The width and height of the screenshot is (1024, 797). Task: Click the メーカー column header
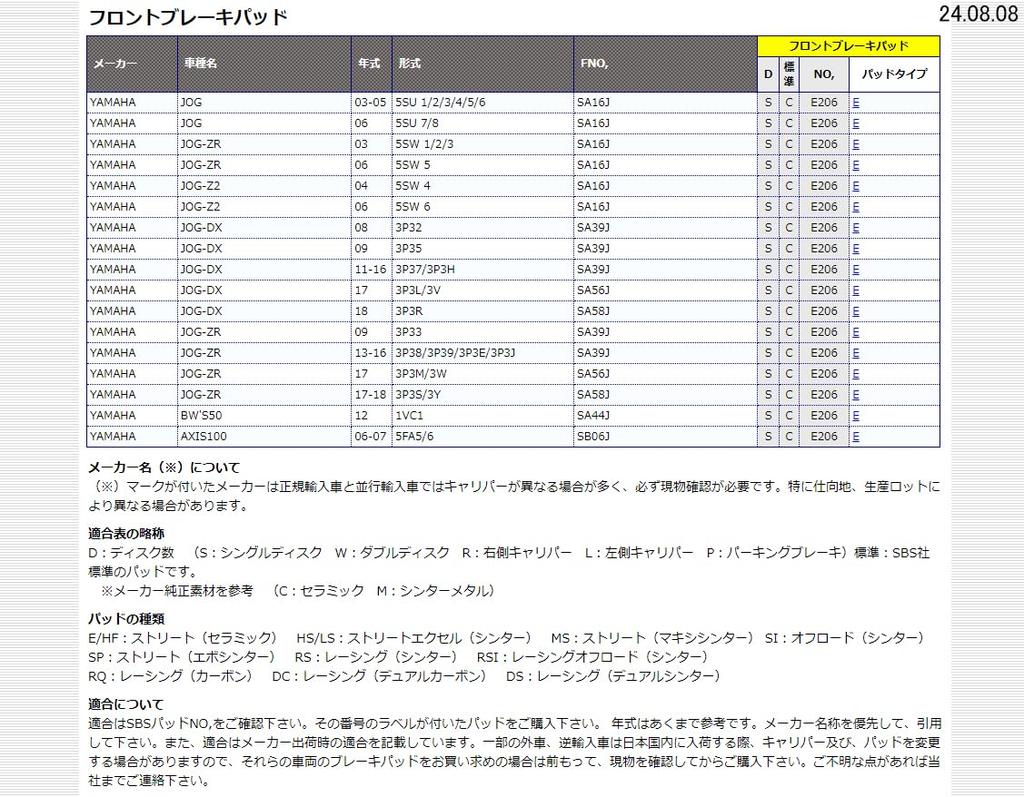[115, 63]
